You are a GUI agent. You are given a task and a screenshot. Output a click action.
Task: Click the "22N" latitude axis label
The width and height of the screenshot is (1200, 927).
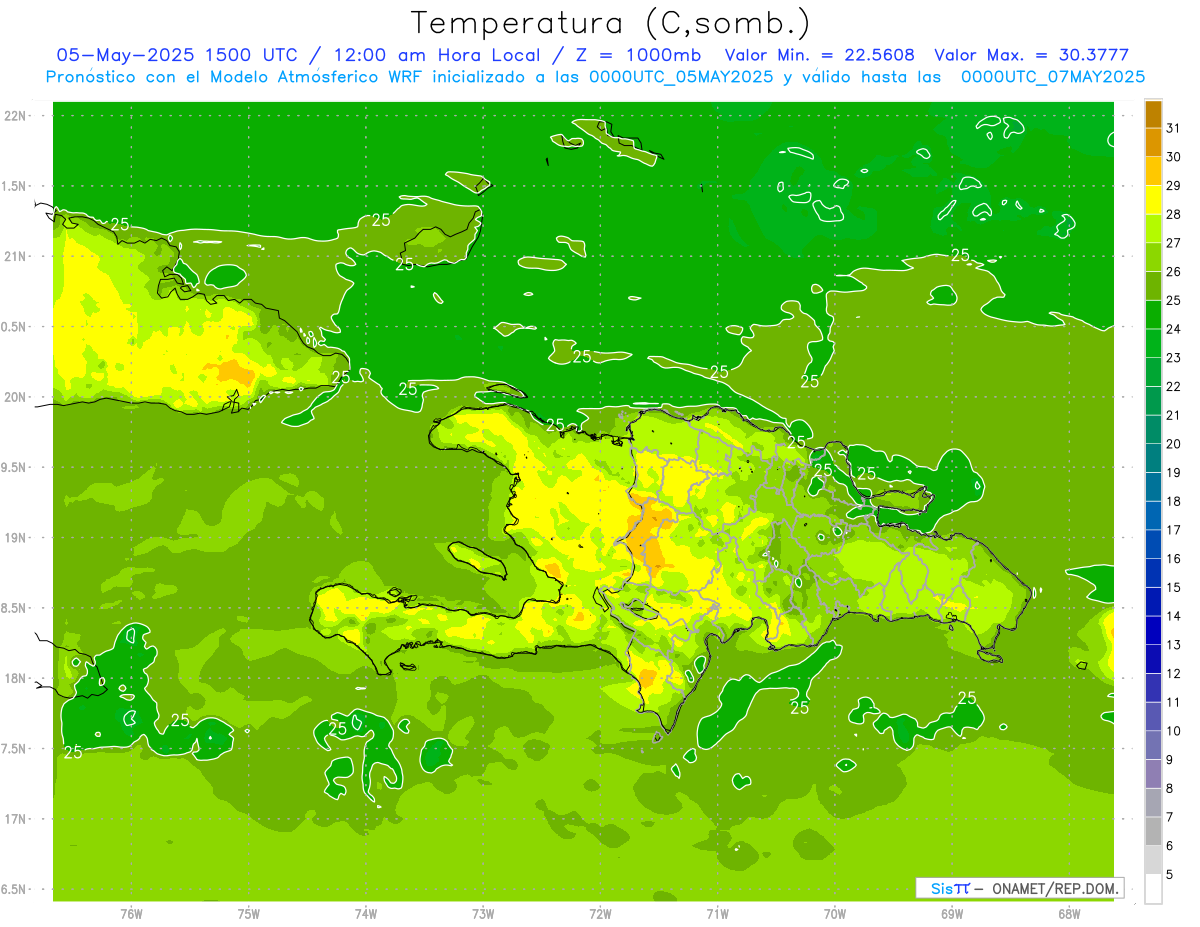point(17,116)
